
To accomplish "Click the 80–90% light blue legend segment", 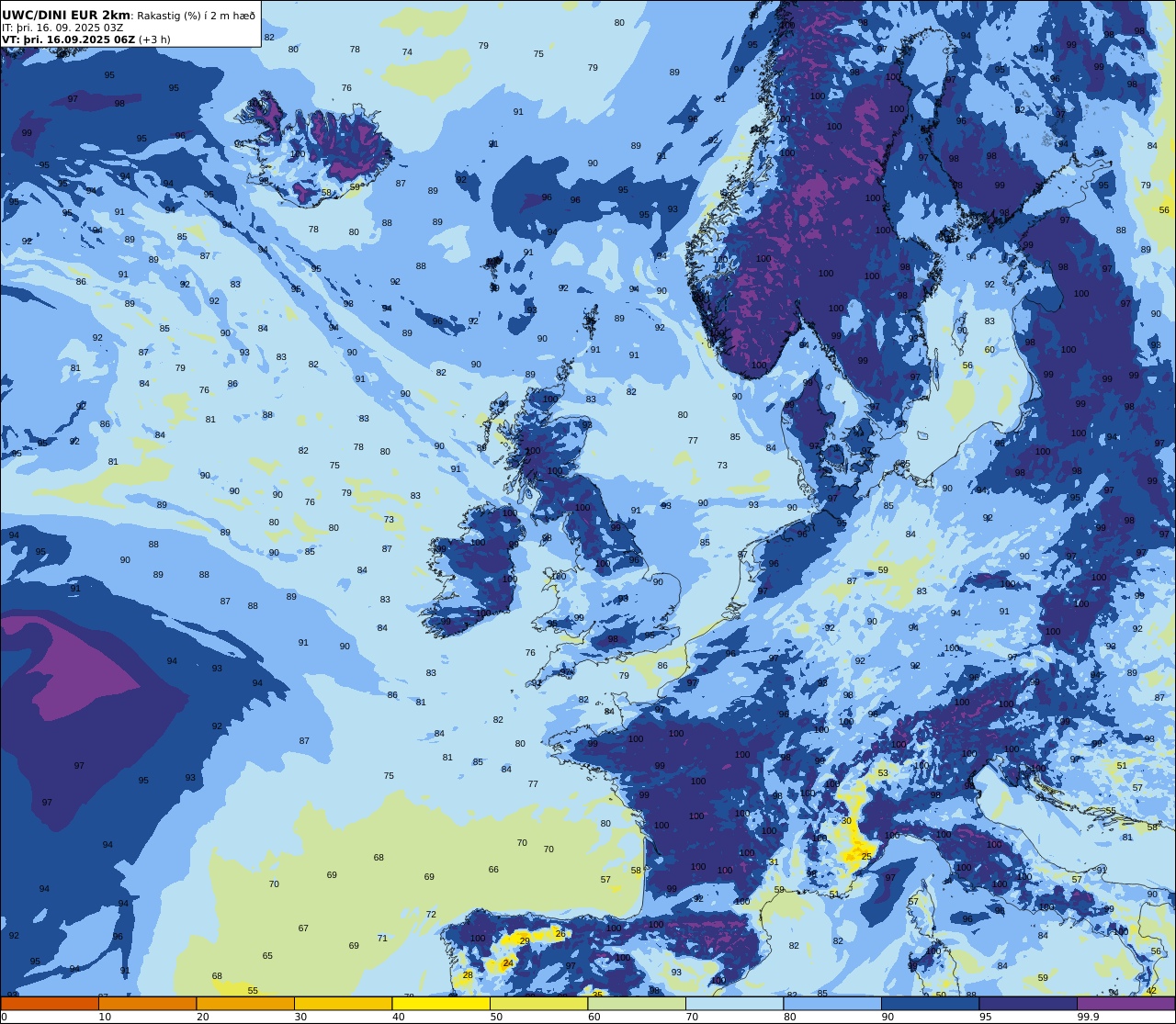I will coord(832,1004).
